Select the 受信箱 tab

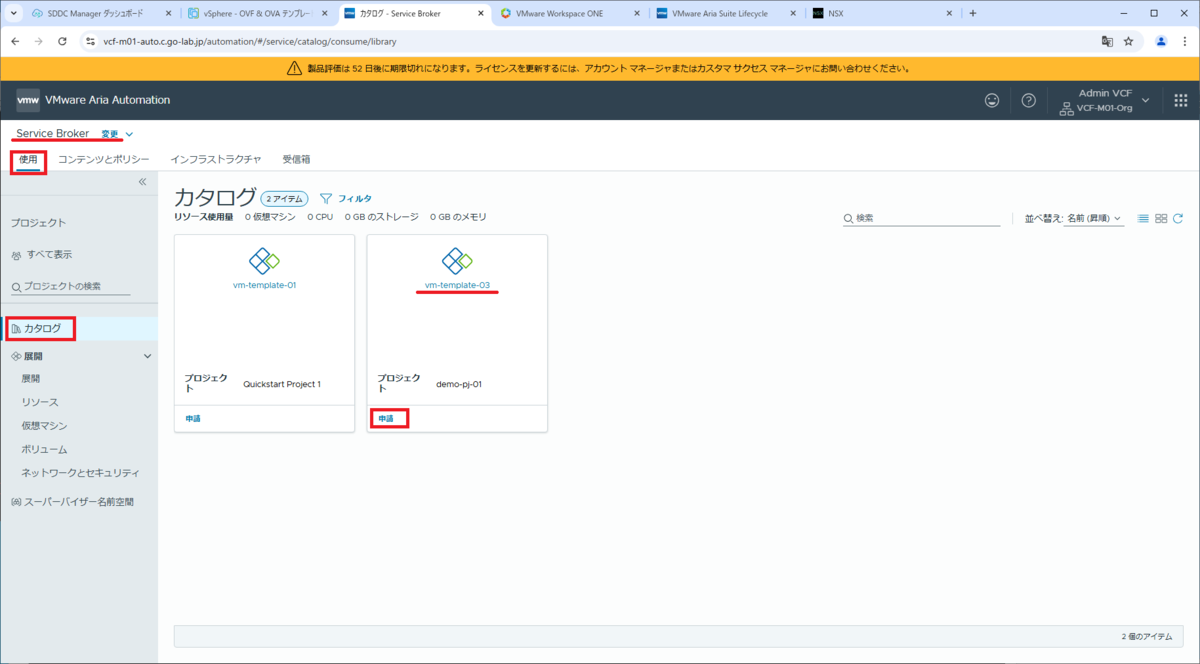pos(296,159)
